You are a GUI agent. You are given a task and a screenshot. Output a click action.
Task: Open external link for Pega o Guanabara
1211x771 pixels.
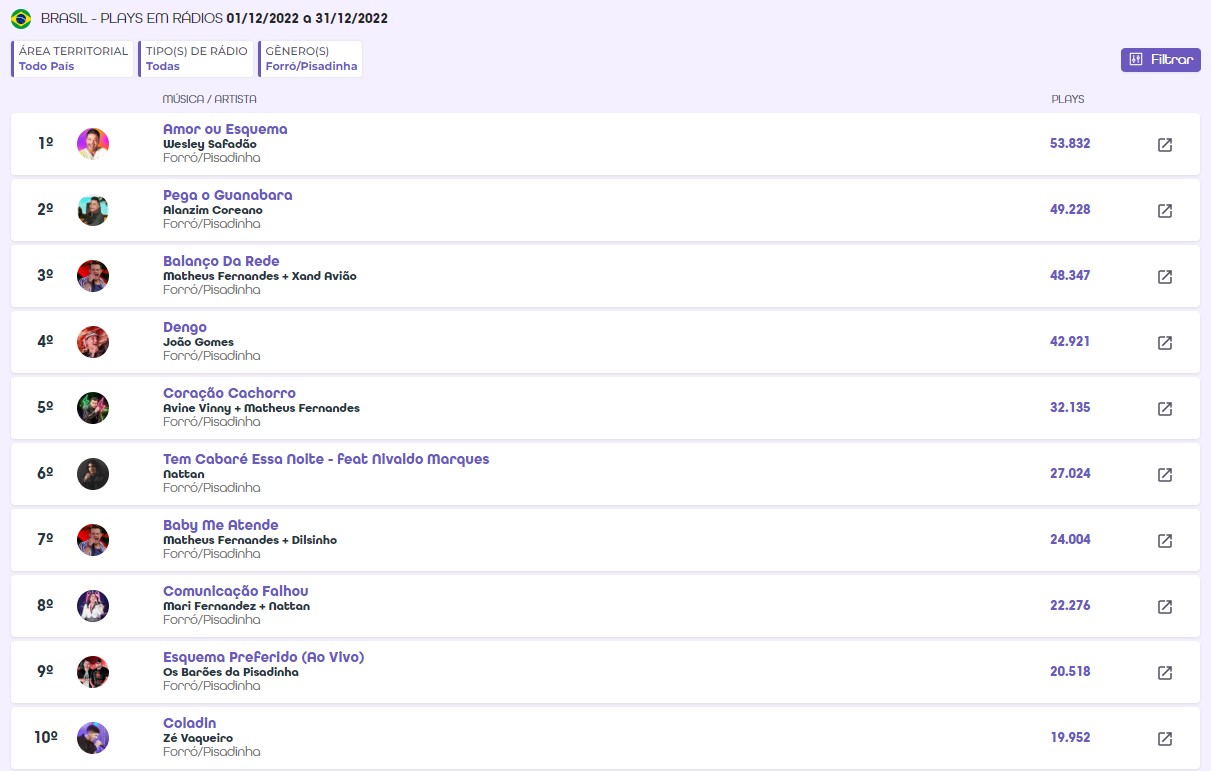click(x=1165, y=211)
